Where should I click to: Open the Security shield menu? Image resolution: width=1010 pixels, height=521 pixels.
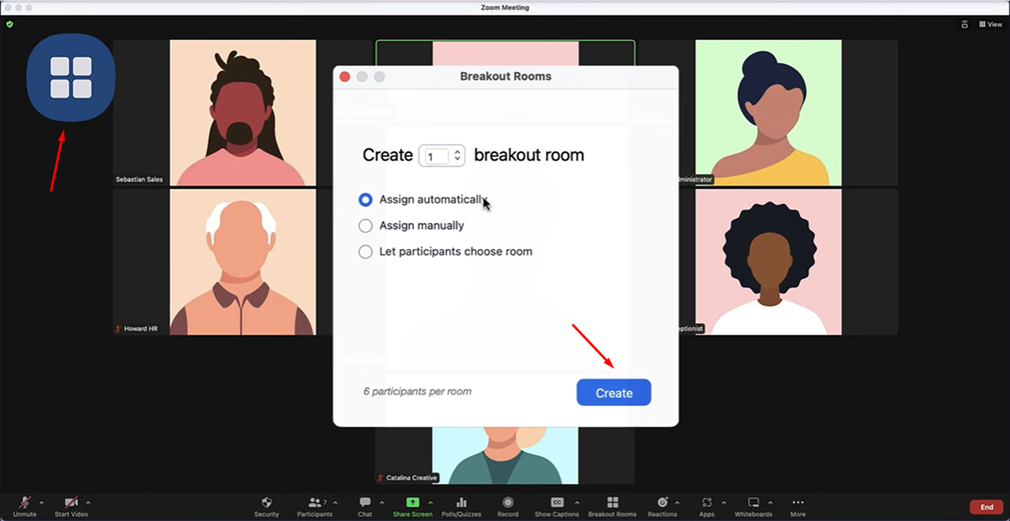pyautogui.click(x=266, y=502)
